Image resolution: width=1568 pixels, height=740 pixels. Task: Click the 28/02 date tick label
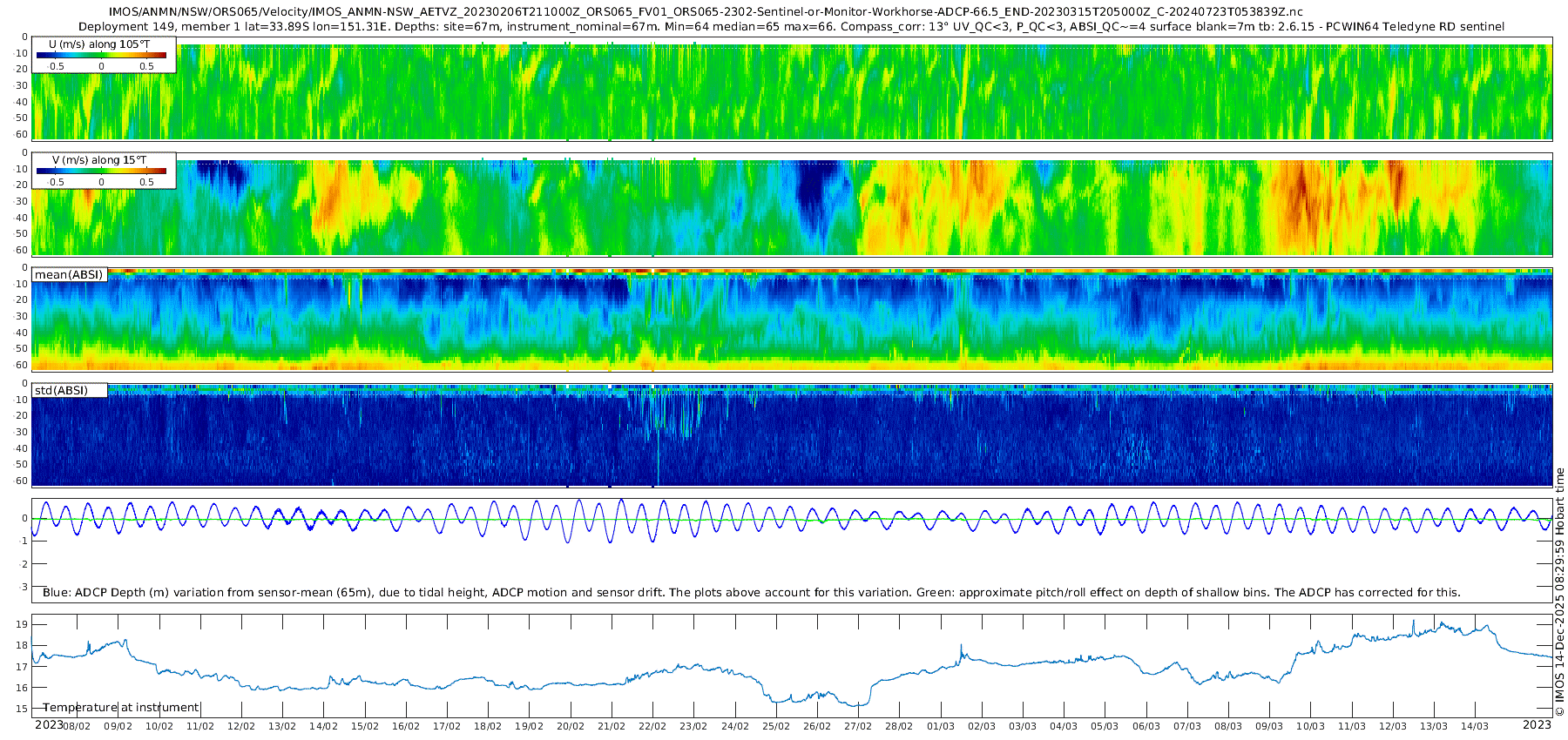click(899, 726)
